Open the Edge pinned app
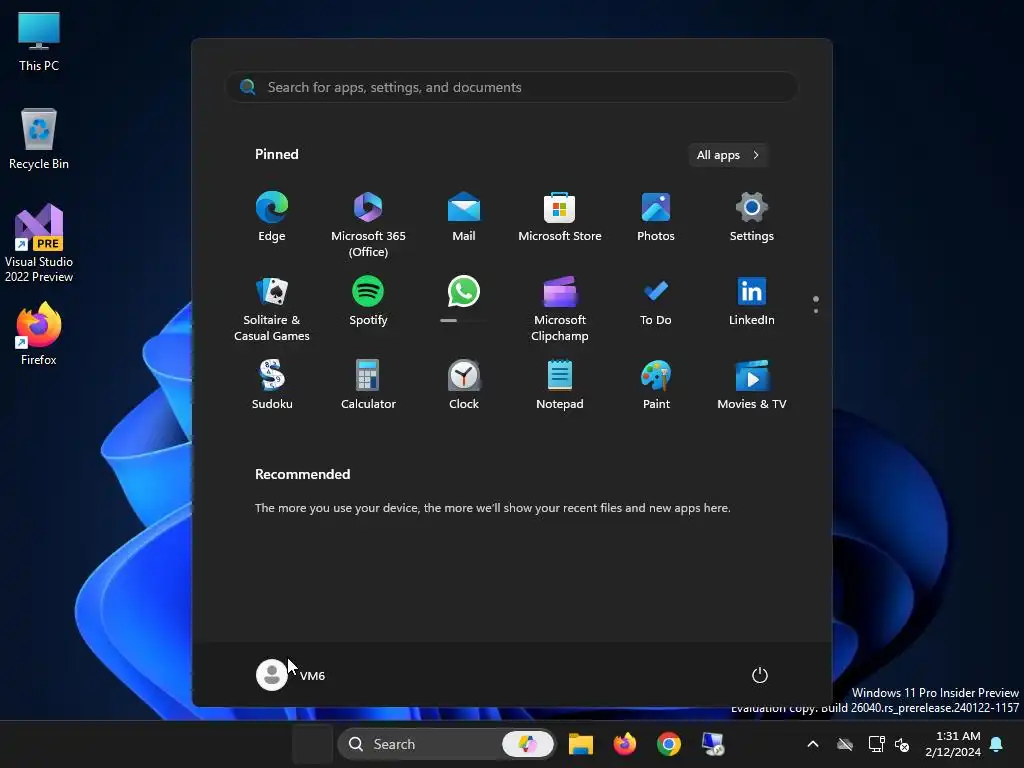The width and height of the screenshot is (1024, 768). click(272, 217)
